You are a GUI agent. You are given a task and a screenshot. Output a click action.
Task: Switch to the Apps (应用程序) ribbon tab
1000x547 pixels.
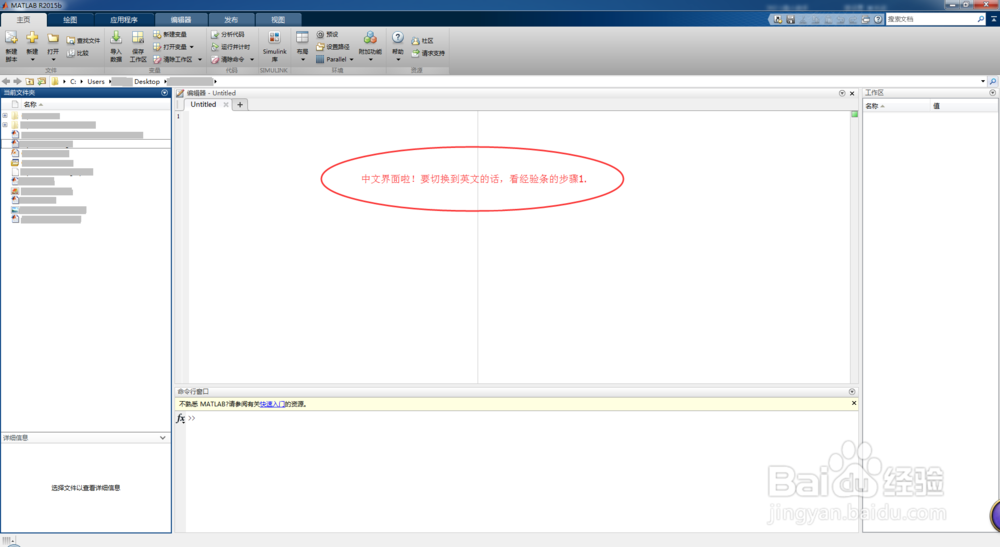124,20
